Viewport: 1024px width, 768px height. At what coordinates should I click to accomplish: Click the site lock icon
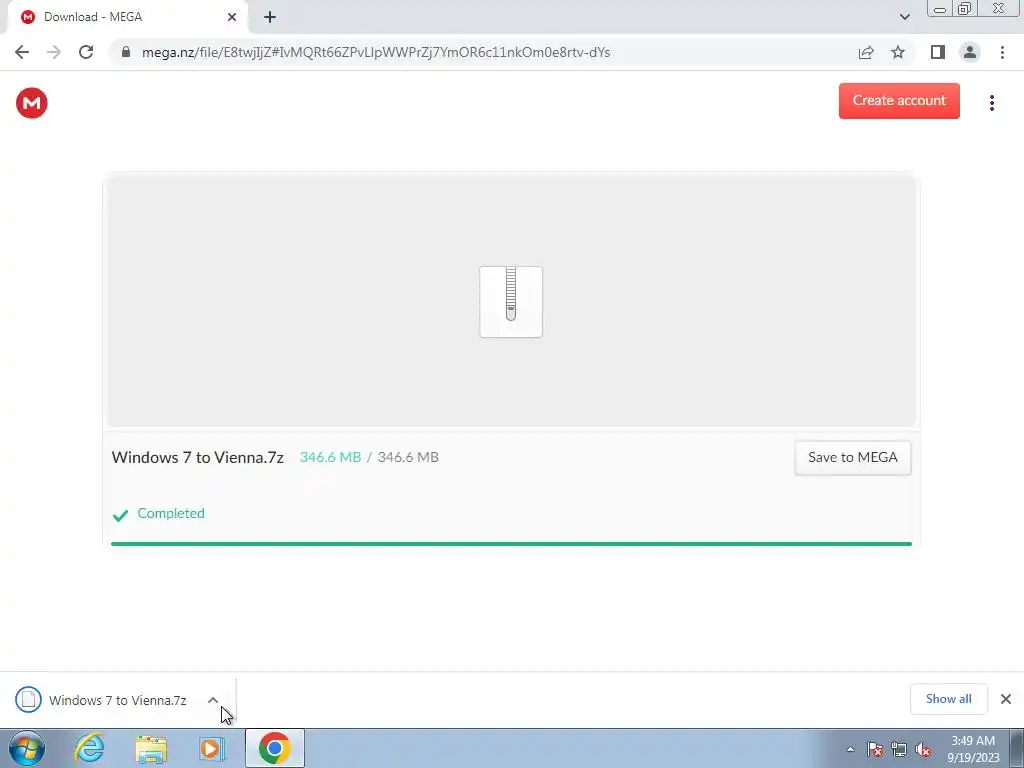126,52
